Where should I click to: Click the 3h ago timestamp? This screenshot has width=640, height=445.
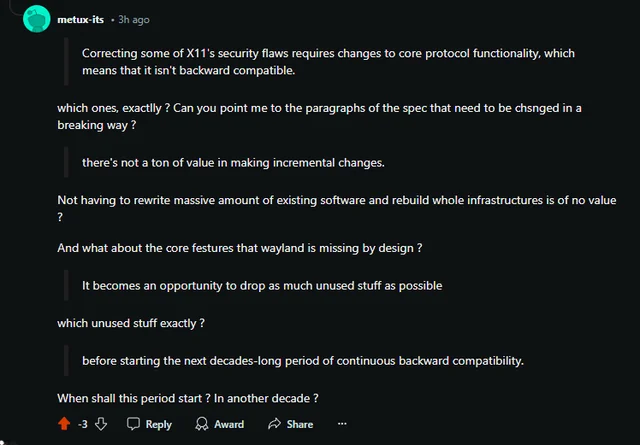[x=134, y=19]
